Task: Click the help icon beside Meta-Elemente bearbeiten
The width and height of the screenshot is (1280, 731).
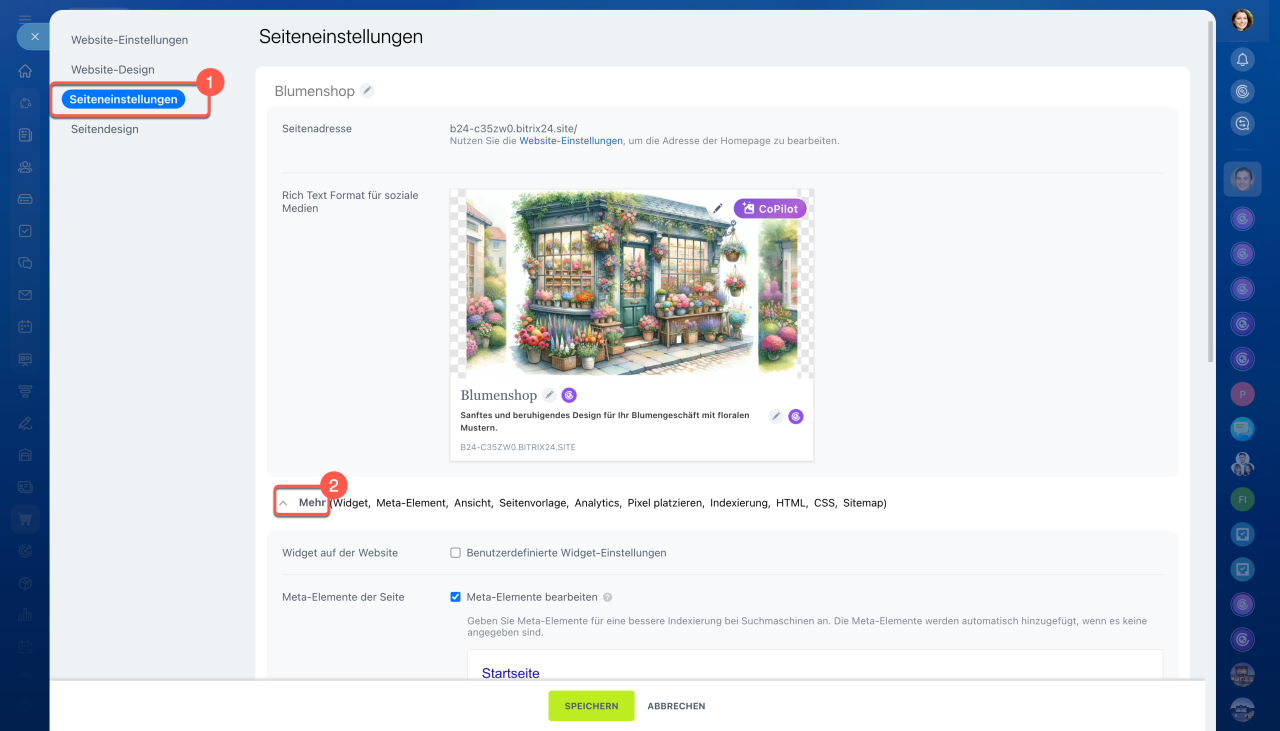Action: (608, 597)
